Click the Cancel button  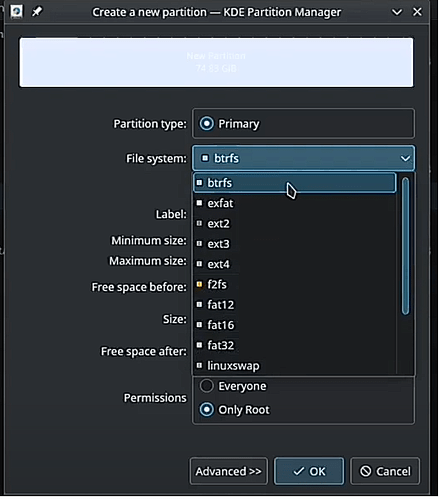click(x=385, y=471)
